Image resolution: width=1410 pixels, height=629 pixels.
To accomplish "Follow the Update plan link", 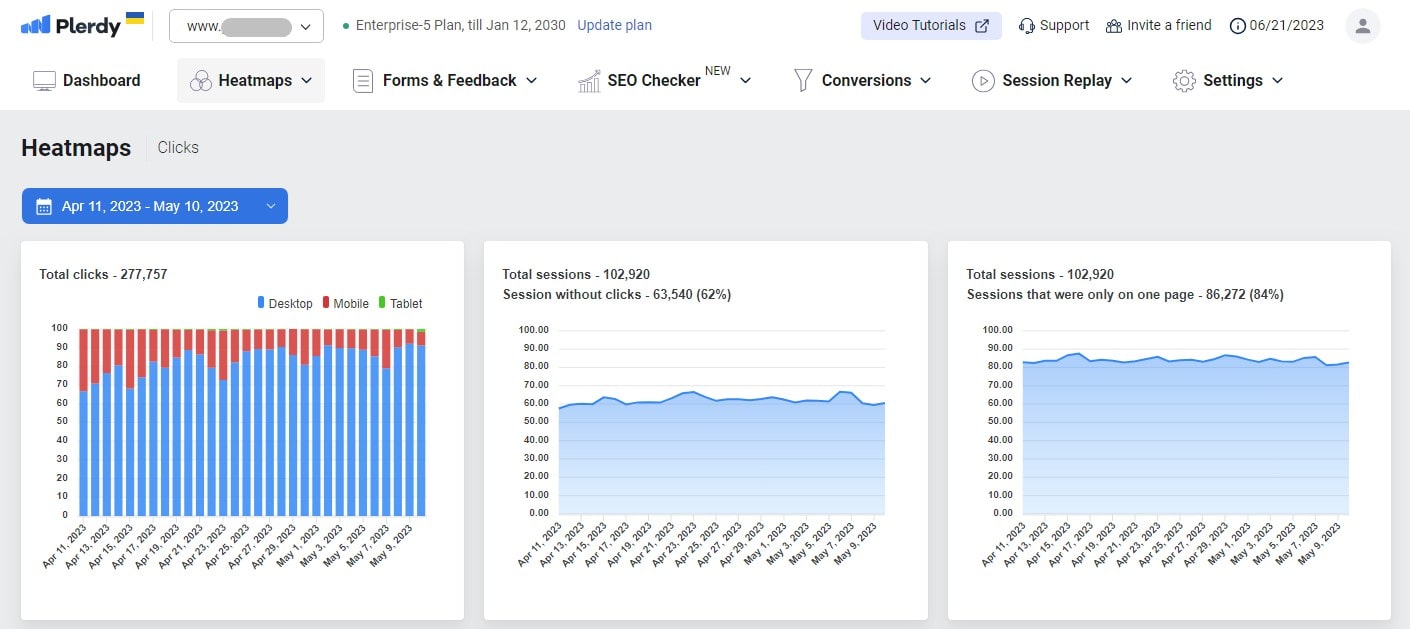I will point(614,25).
